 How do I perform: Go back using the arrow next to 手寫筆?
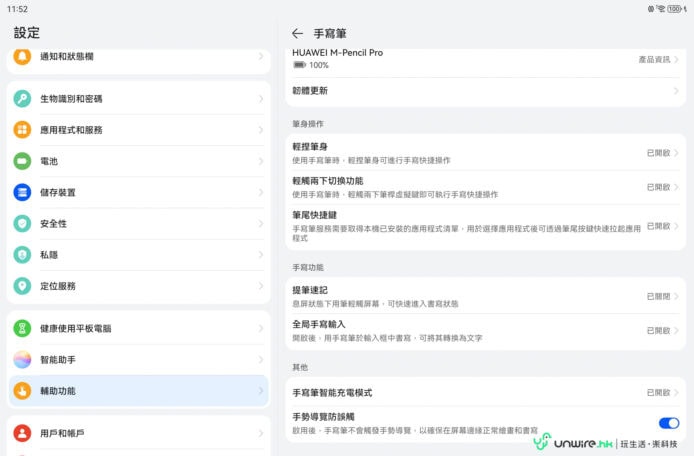(297, 33)
